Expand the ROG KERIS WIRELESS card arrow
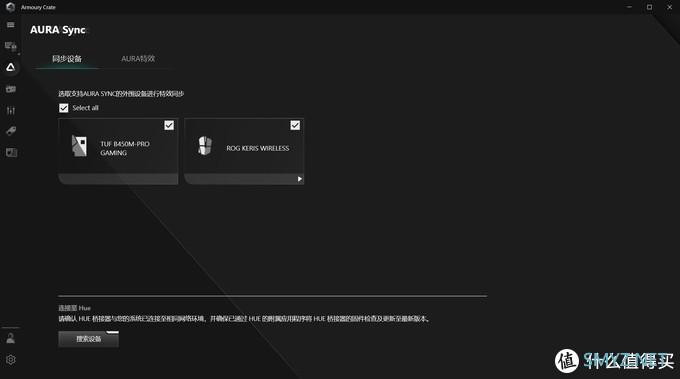 coord(299,179)
